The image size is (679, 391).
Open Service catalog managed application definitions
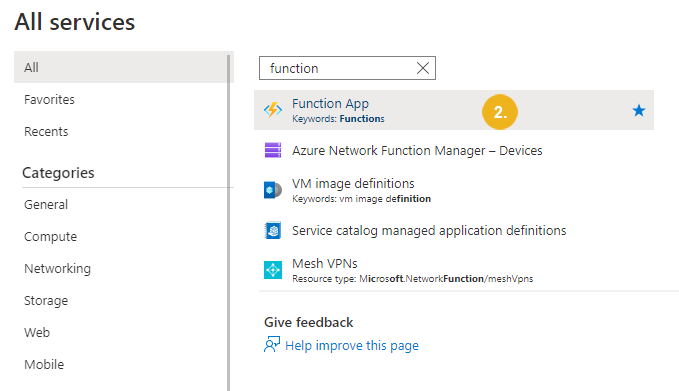429,231
